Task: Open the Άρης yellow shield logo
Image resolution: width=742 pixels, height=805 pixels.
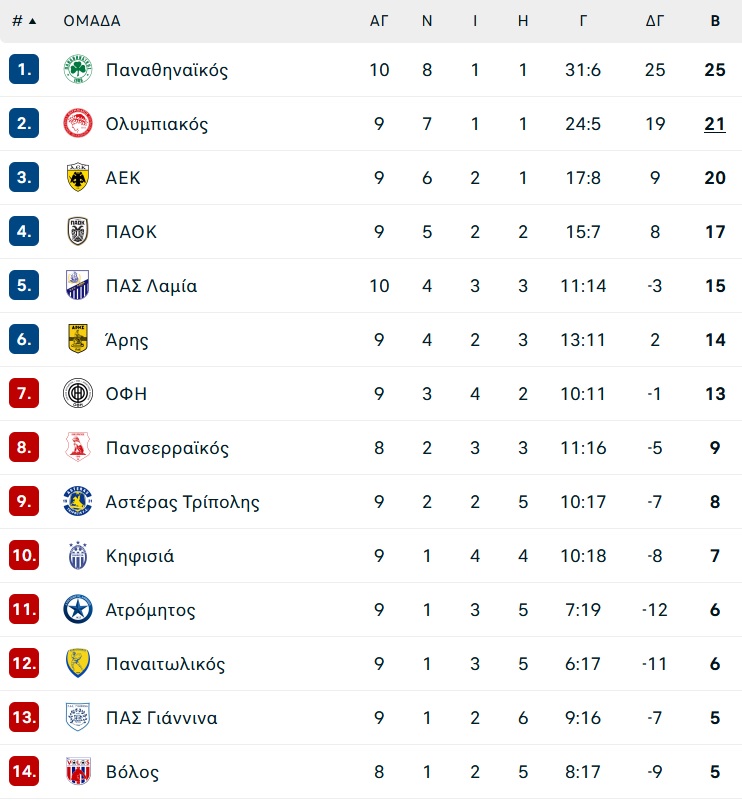Action: click(78, 339)
